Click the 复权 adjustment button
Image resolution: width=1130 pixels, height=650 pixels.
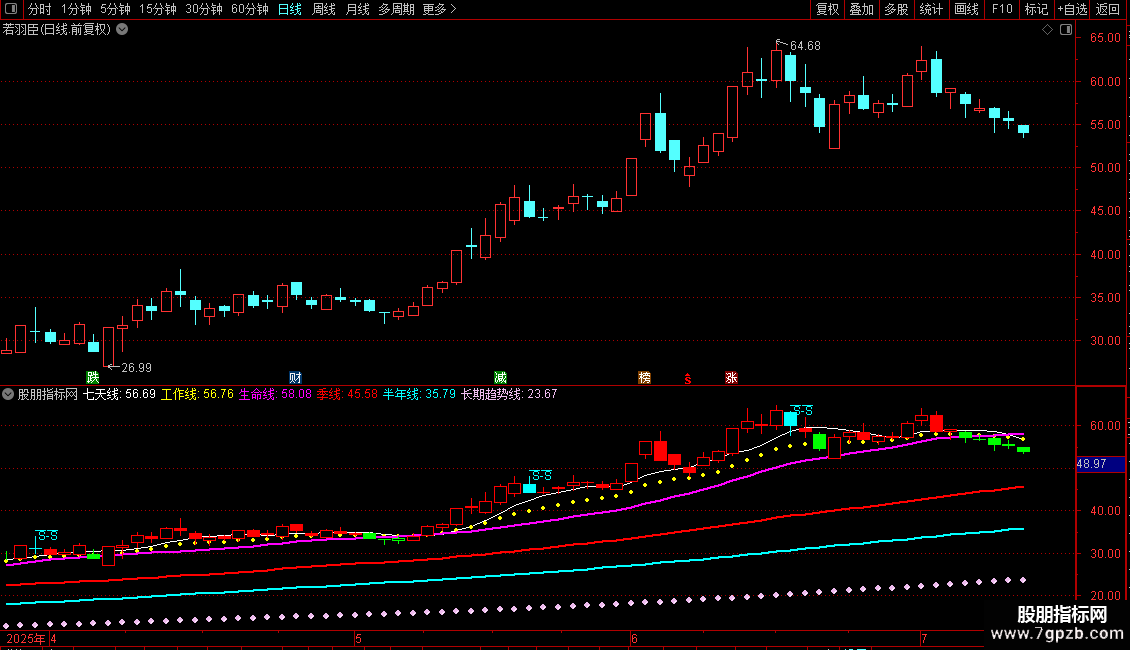pyautogui.click(x=827, y=9)
